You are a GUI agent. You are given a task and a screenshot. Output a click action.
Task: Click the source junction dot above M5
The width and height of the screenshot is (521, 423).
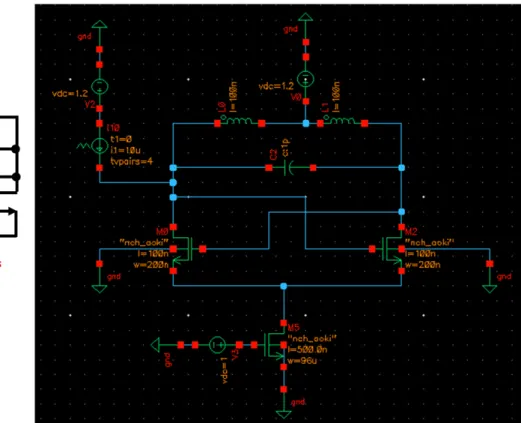(x=284, y=286)
